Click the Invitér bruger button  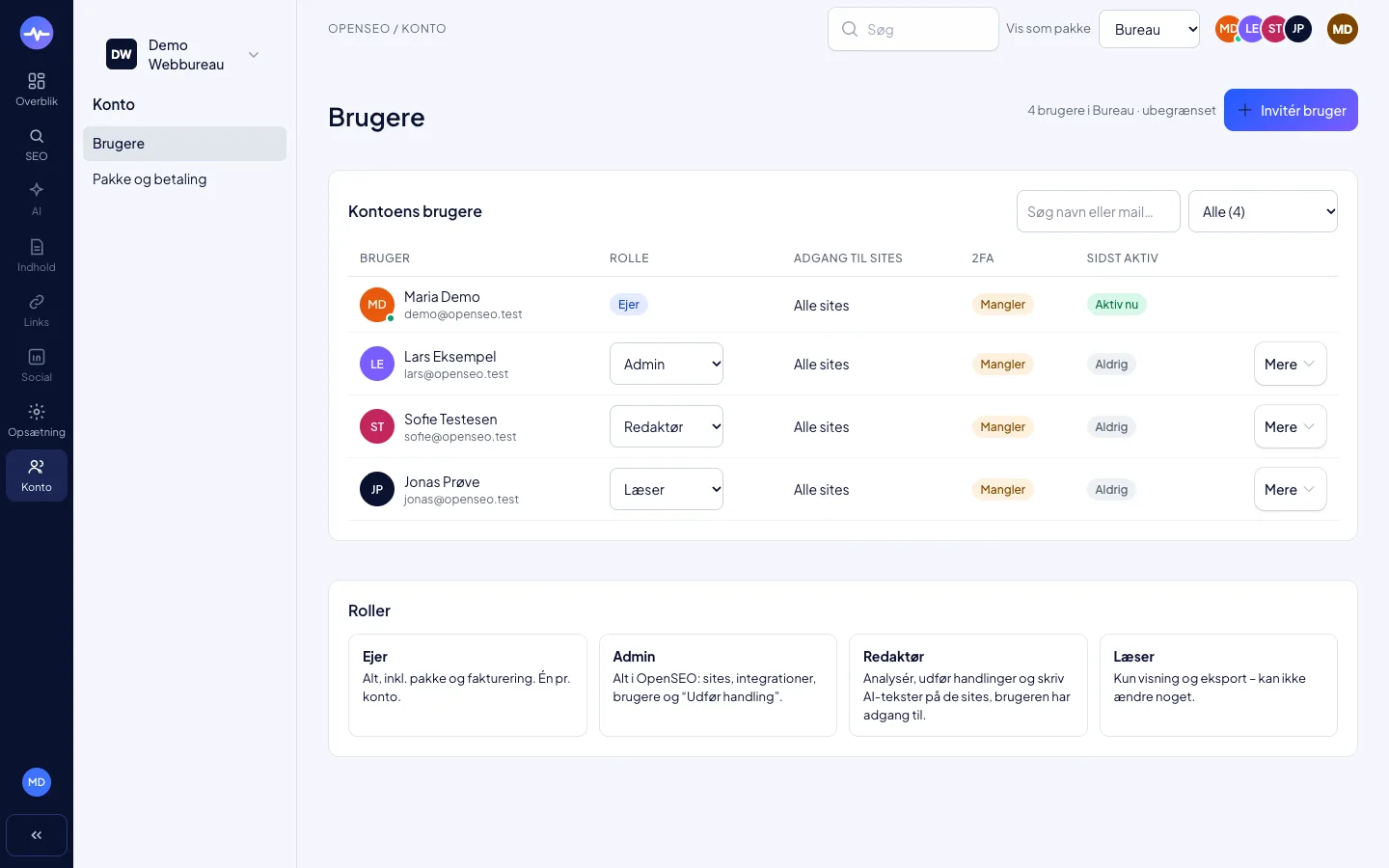[1291, 110]
